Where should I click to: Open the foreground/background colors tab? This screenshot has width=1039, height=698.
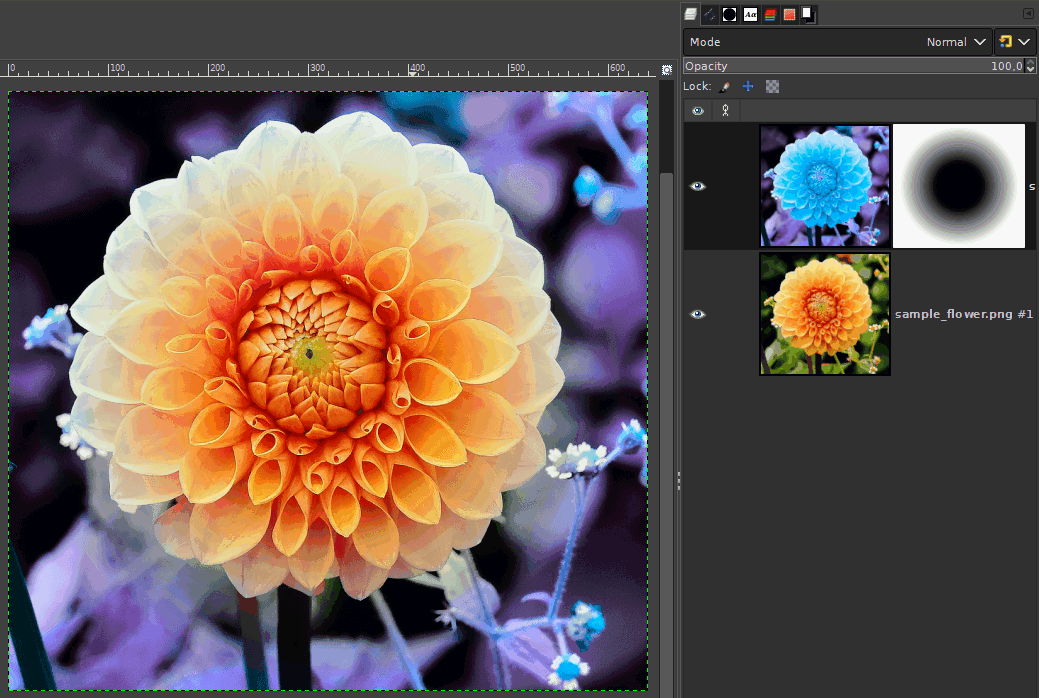pos(808,15)
